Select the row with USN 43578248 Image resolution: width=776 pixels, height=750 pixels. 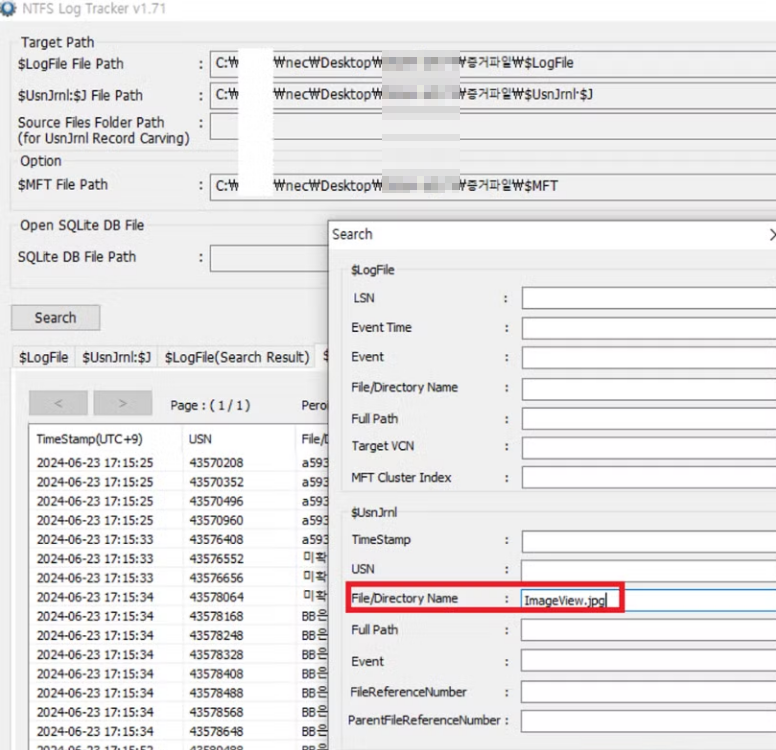click(179, 636)
